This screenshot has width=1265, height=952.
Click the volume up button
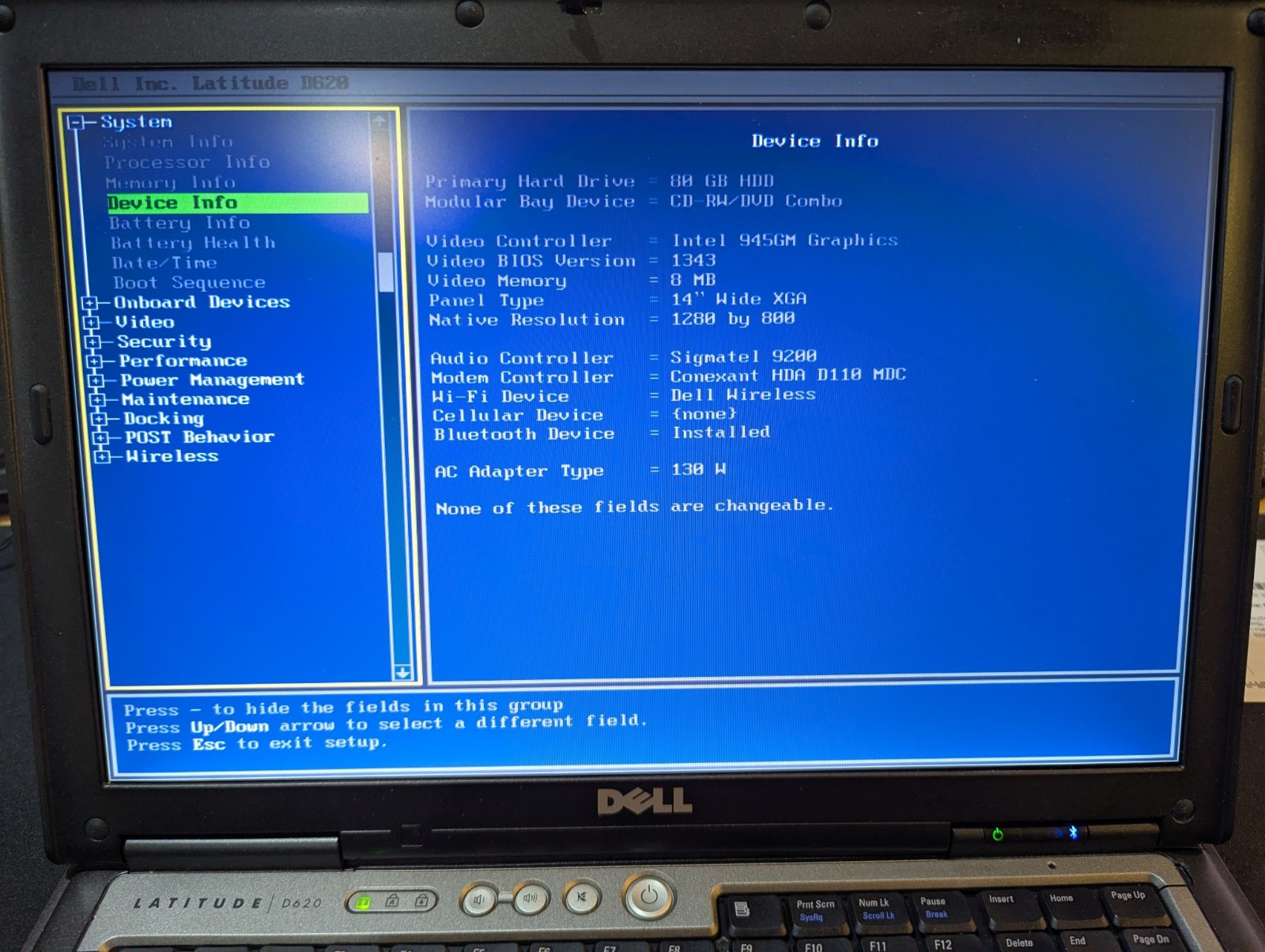pos(531,898)
